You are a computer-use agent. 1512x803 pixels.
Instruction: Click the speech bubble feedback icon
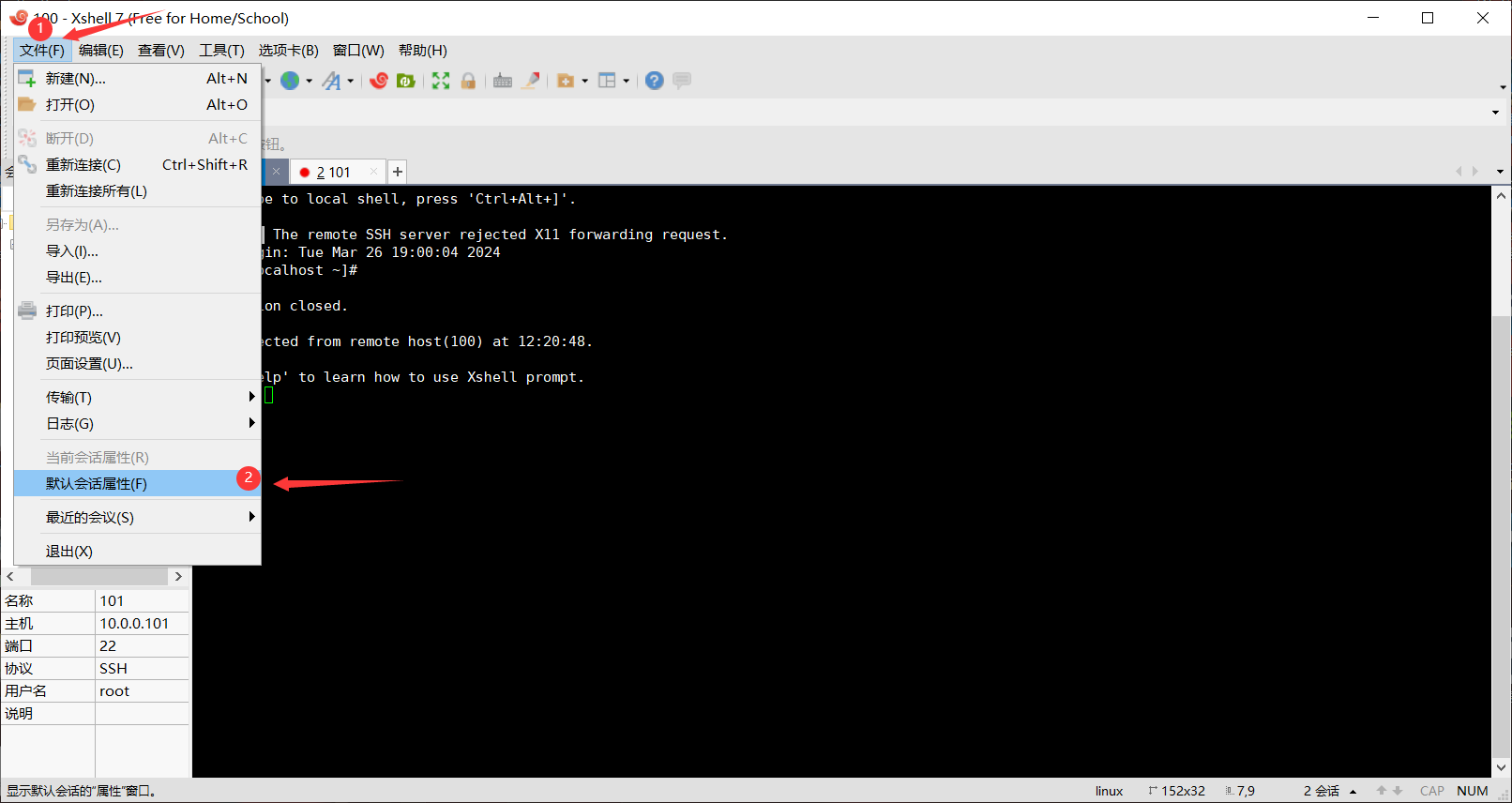pyautogui.click(x=682, y=81)
